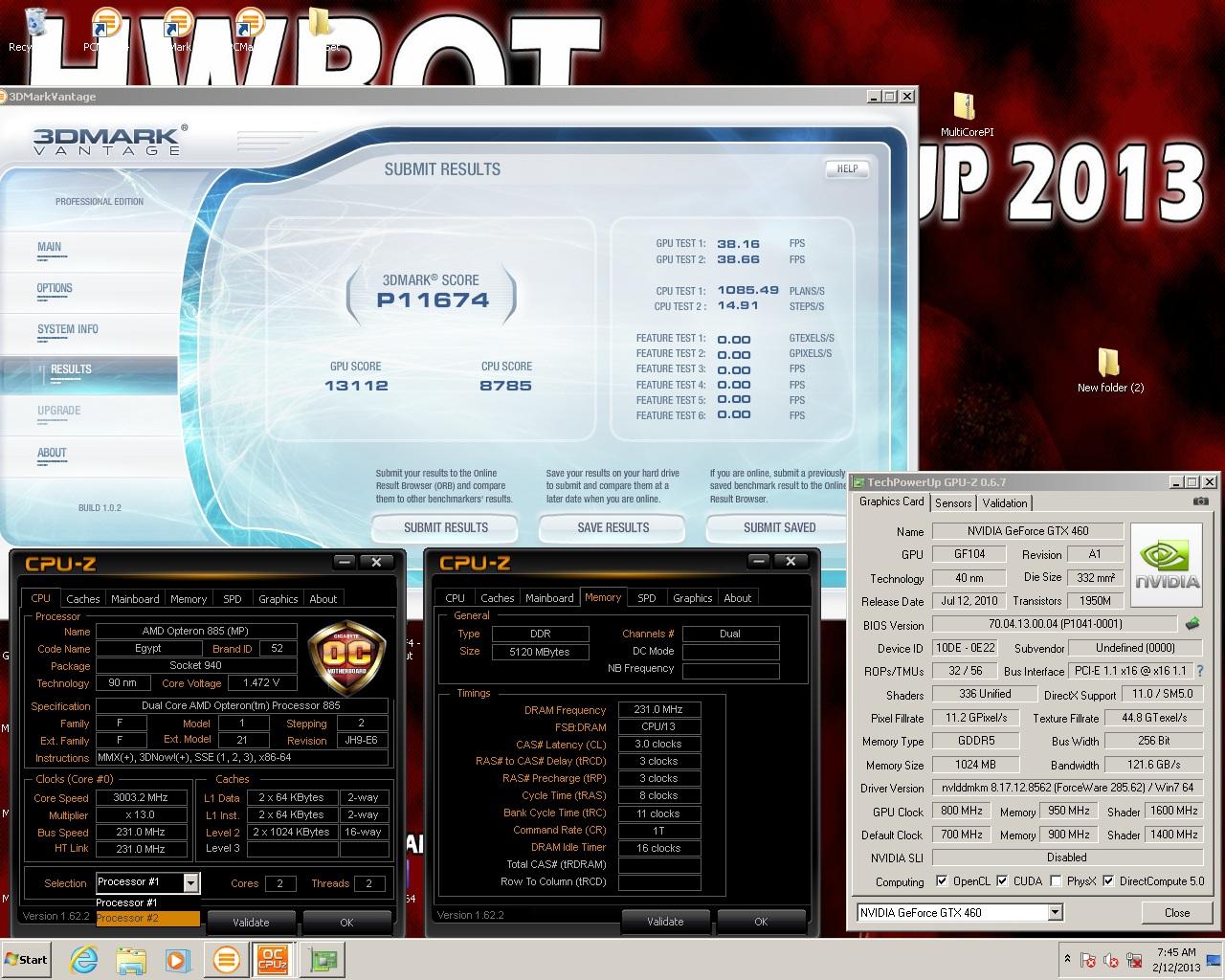Open OPTIONS section in 3DMark Vantage
The height and width of the screenshot is (980, 1225).
[55, 288]
